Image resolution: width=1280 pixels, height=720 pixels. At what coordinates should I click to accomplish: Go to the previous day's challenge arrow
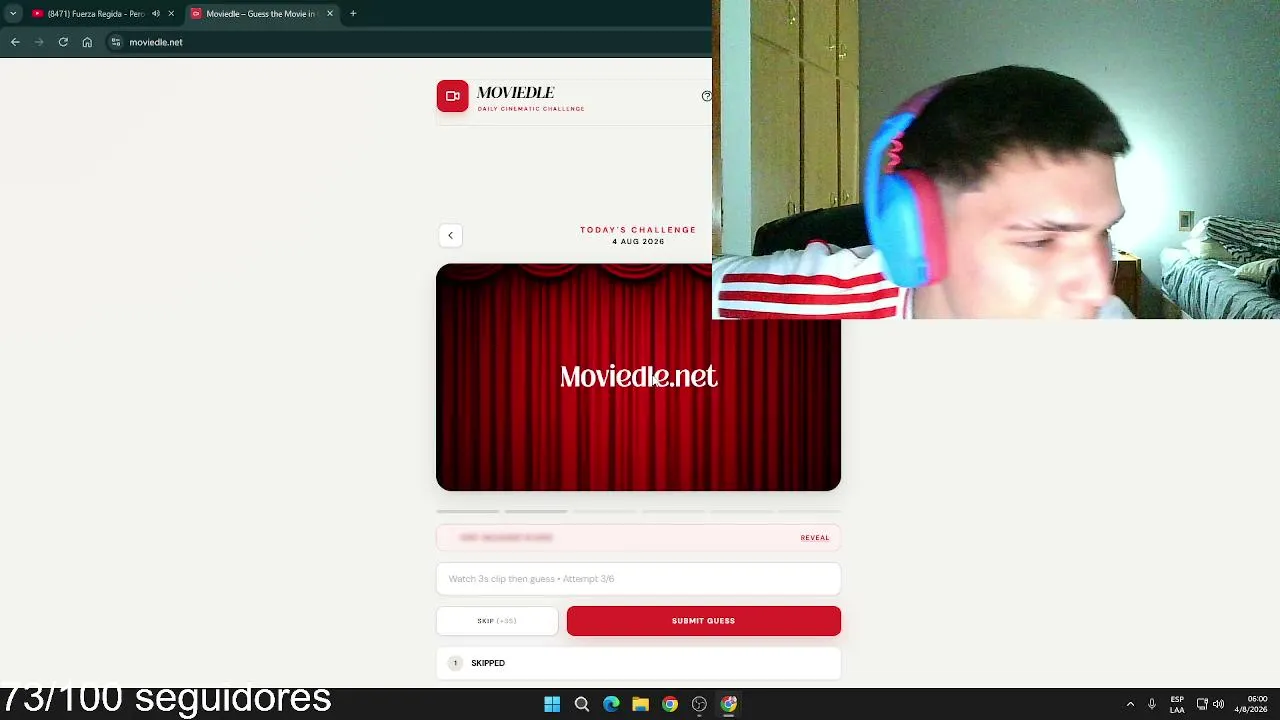pyautogui.click(x=450, y=235)
